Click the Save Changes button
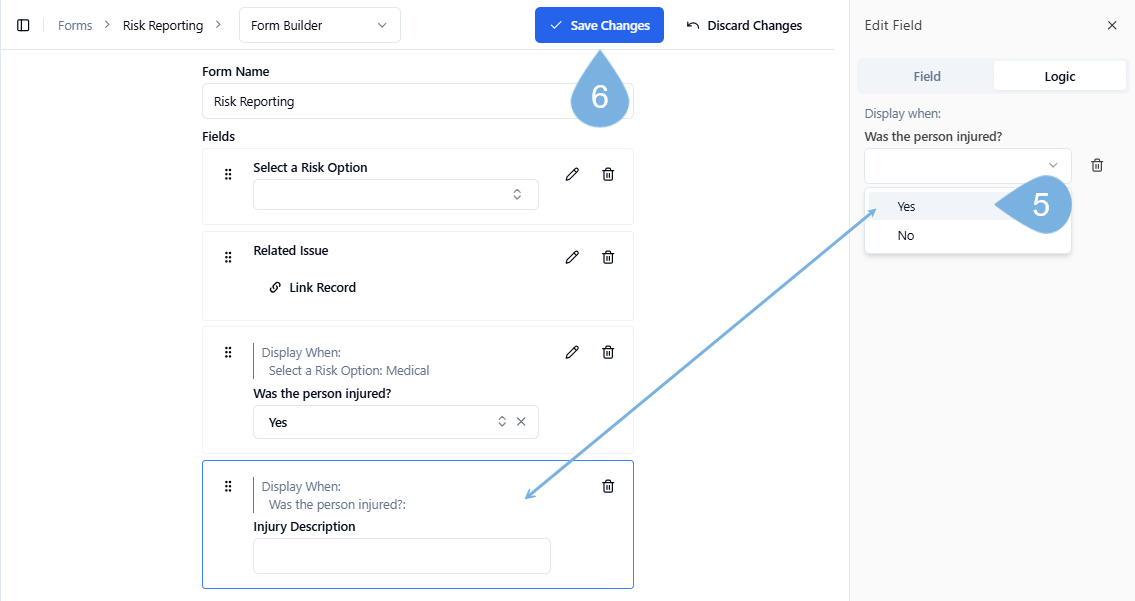The height and width of the screenshot is (601, 1135). pos(599,25)
